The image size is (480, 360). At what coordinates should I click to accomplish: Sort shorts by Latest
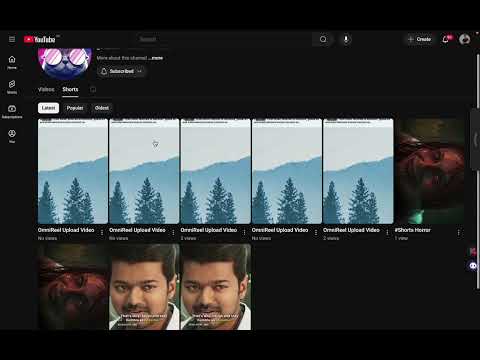coord(48,108)
